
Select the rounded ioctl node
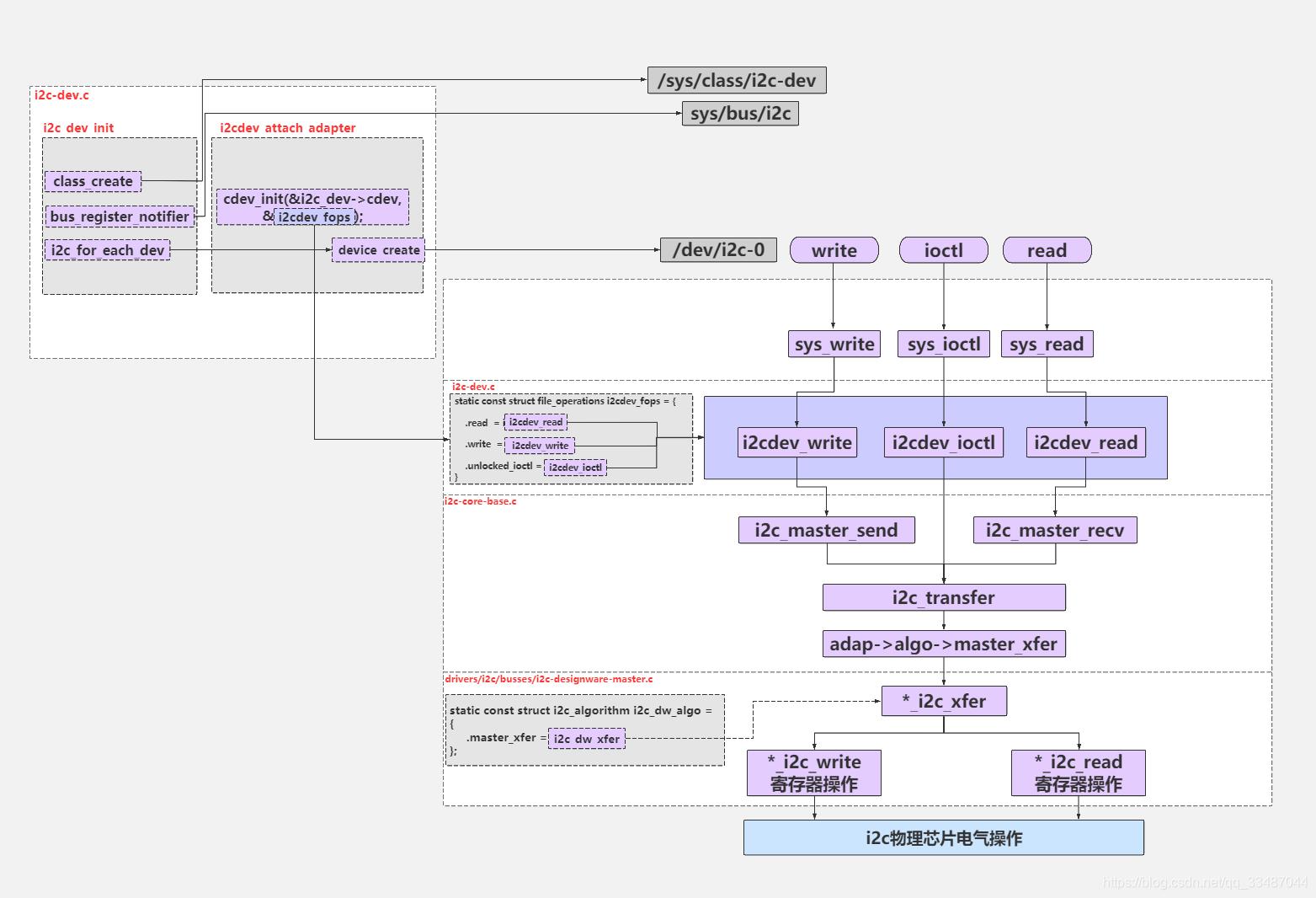pos(943,250)
